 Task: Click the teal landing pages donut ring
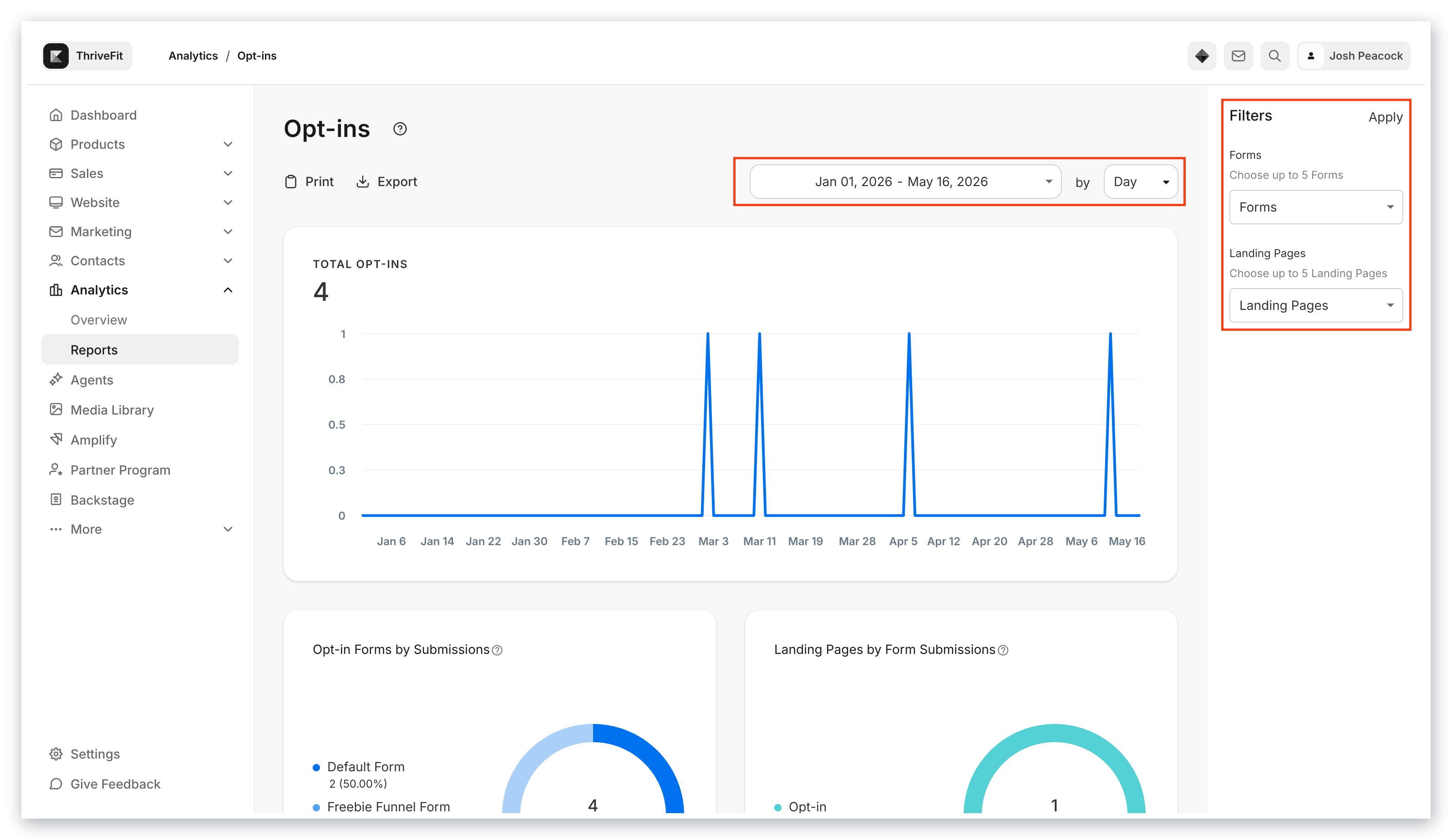(x=1055, y=734)
